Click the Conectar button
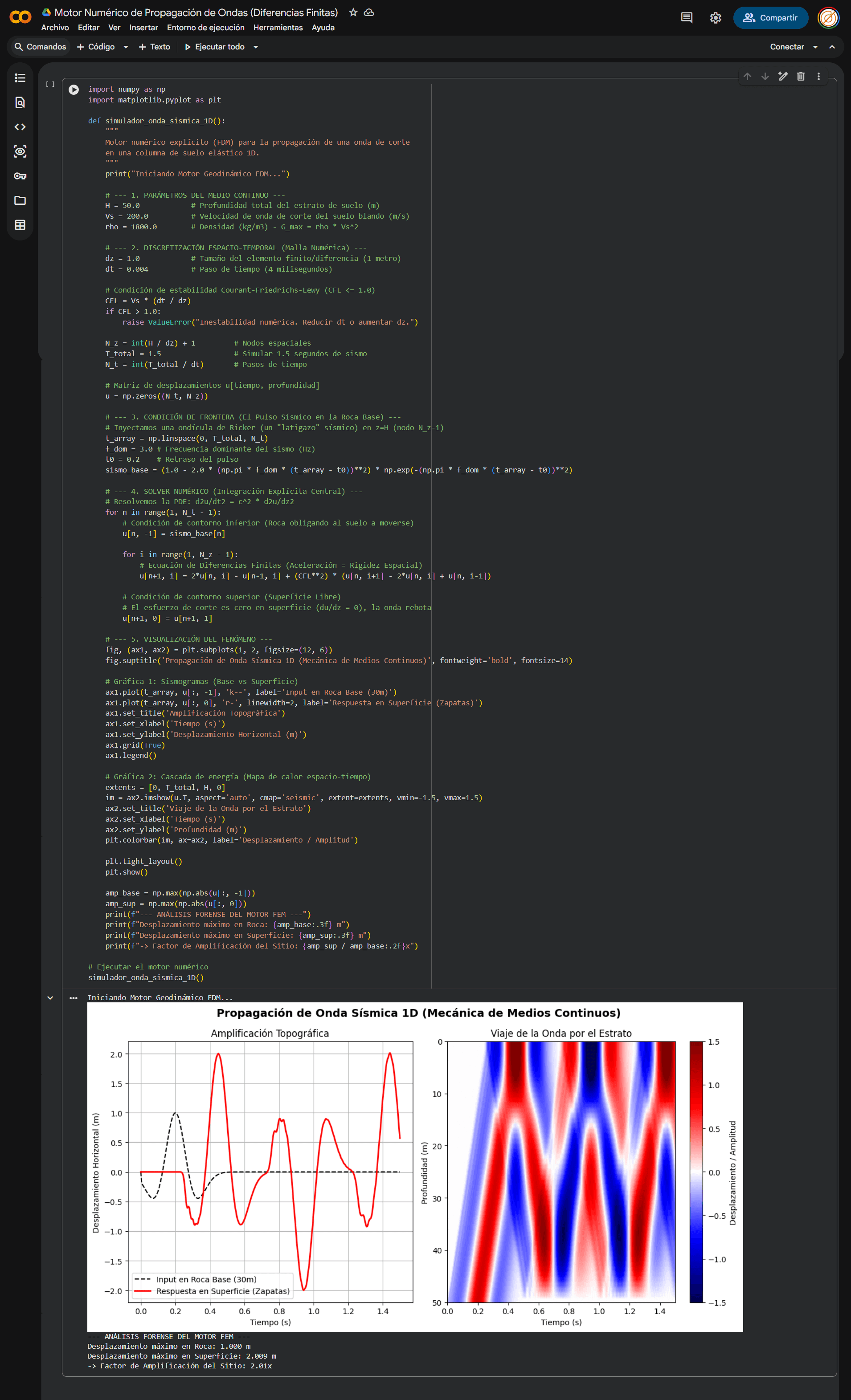 787,47
